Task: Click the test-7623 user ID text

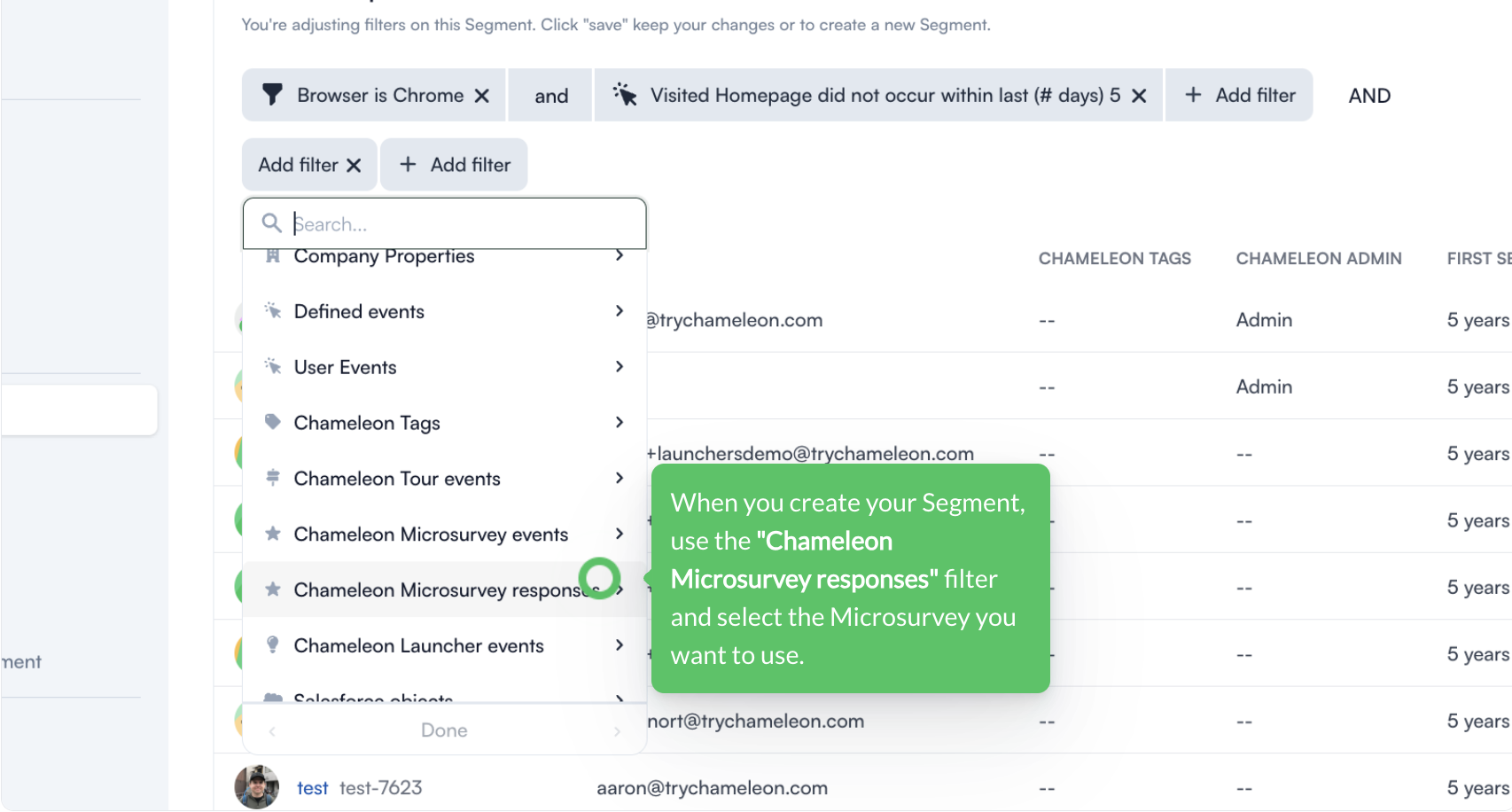Action: pyautogui.click(x=381, y=788)
